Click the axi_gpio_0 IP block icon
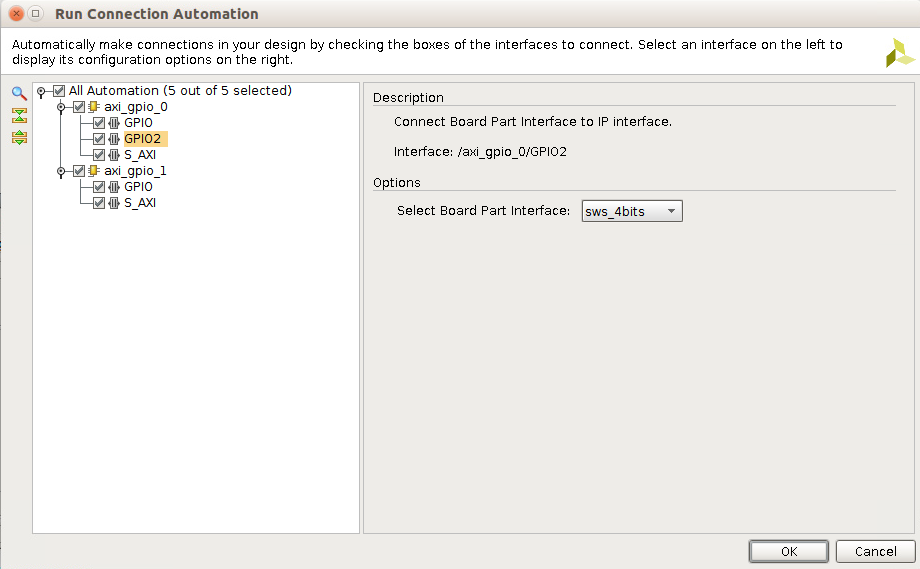The width and height of the screenshot is (920, 569). (93, 107)
